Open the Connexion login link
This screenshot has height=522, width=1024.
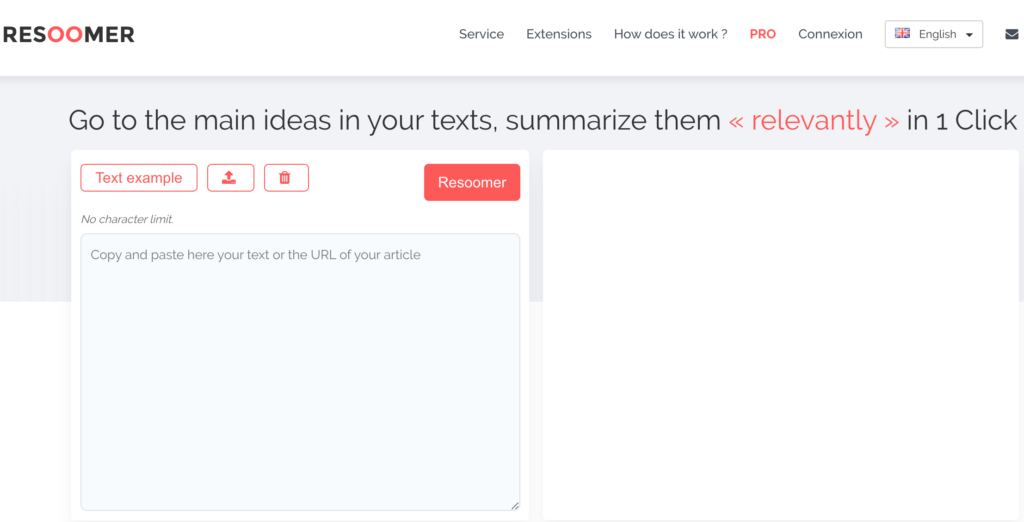point(830,34)
